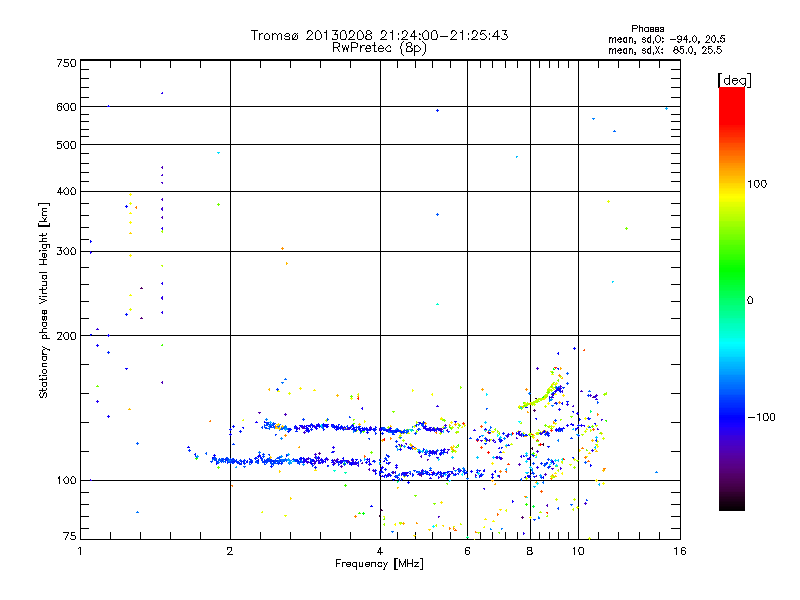Click the y-axis tick label "750"
800x600 pixels.
(x=66, y=63)
